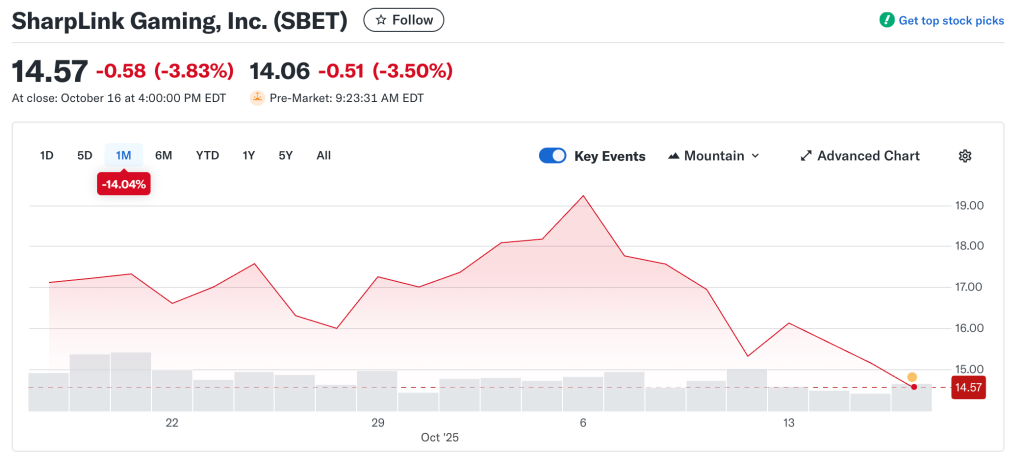The width and height of the screenshot is (1024, 459).
Task: Click the orange key event dot on chart
Action: click(x=912, y=377)
